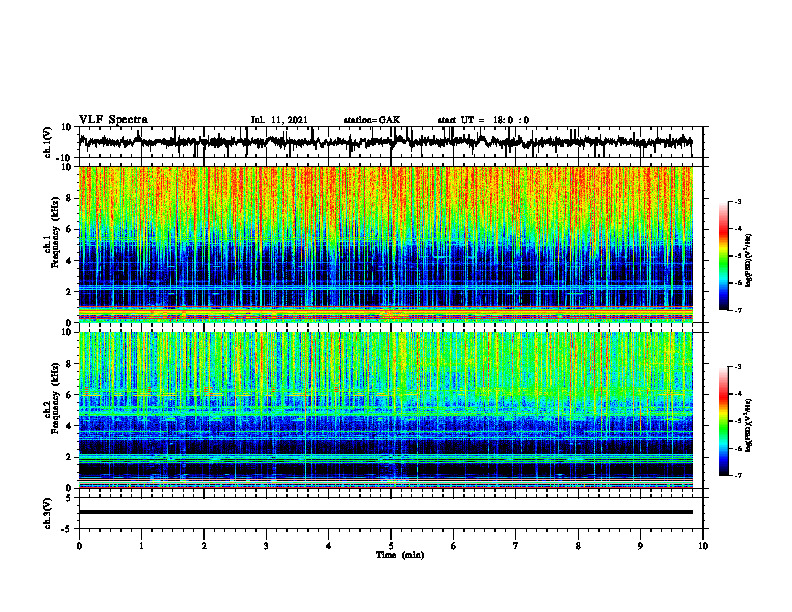The height and width of the screenshot is (612, 792).
Task: Click the time axis tick label "2"
Action: (x=204, y=546)
